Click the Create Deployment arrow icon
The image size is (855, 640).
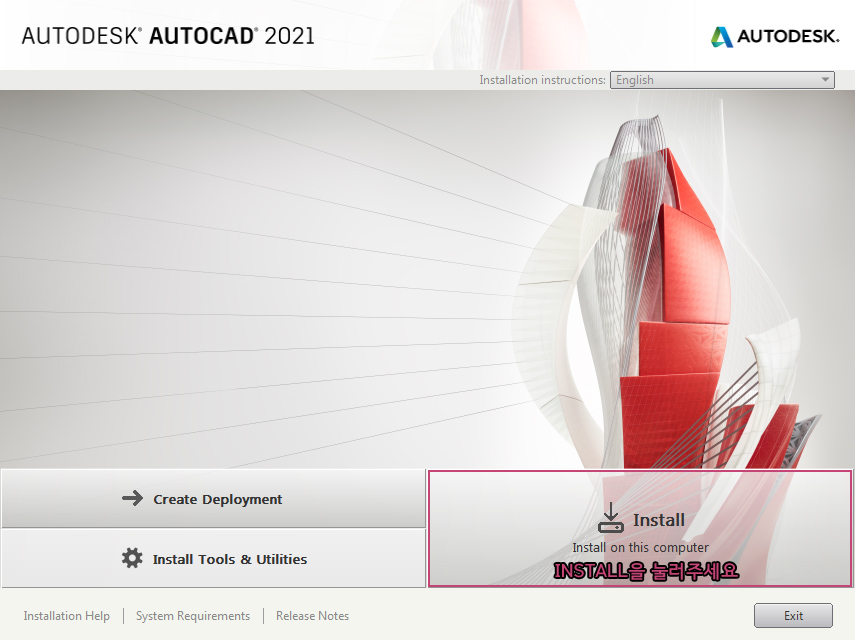click(133, 498)
